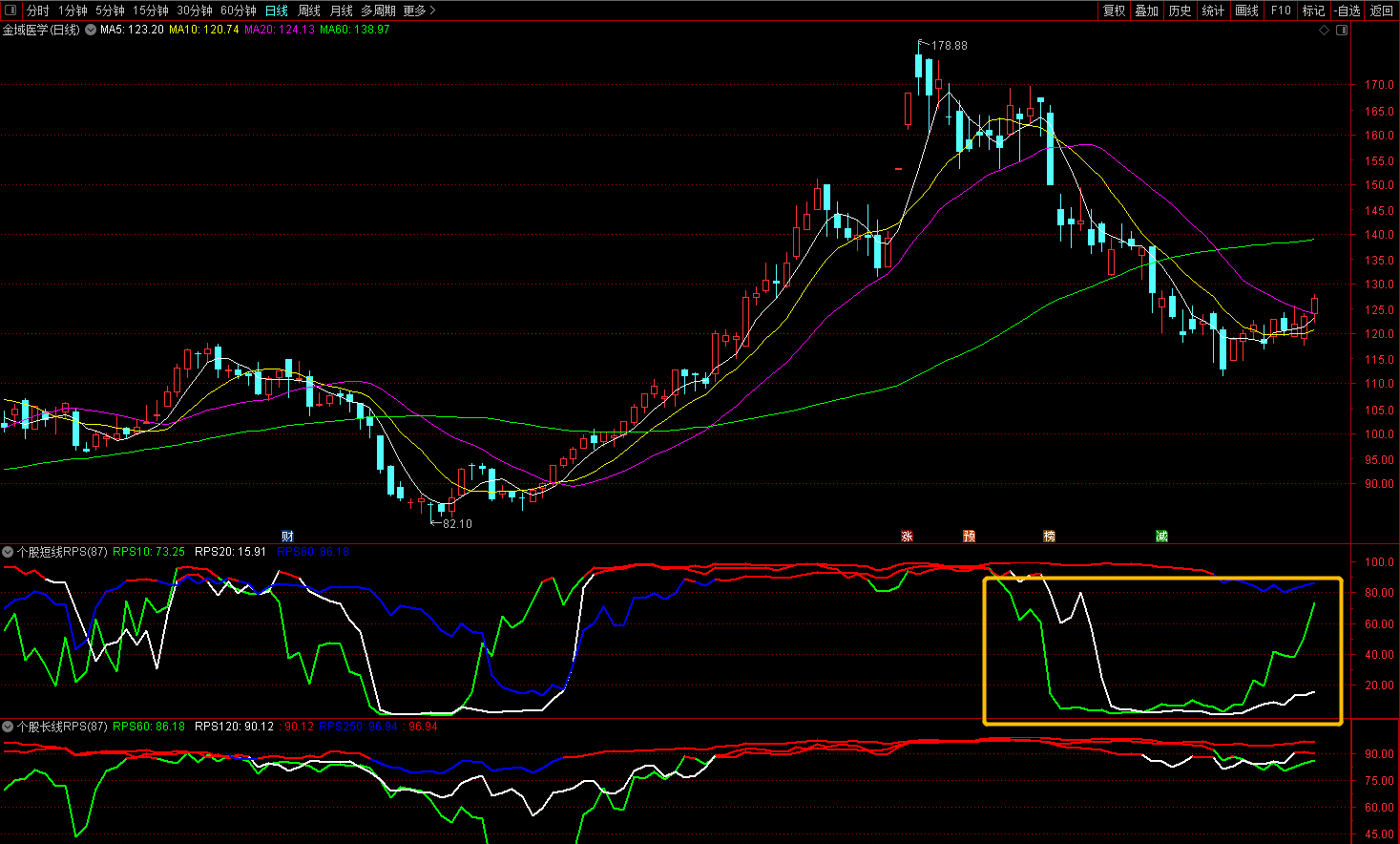This screenshot has height=844, width=1400.
Task: Click the MA5: 123.20 label
Action: point(132,31)
